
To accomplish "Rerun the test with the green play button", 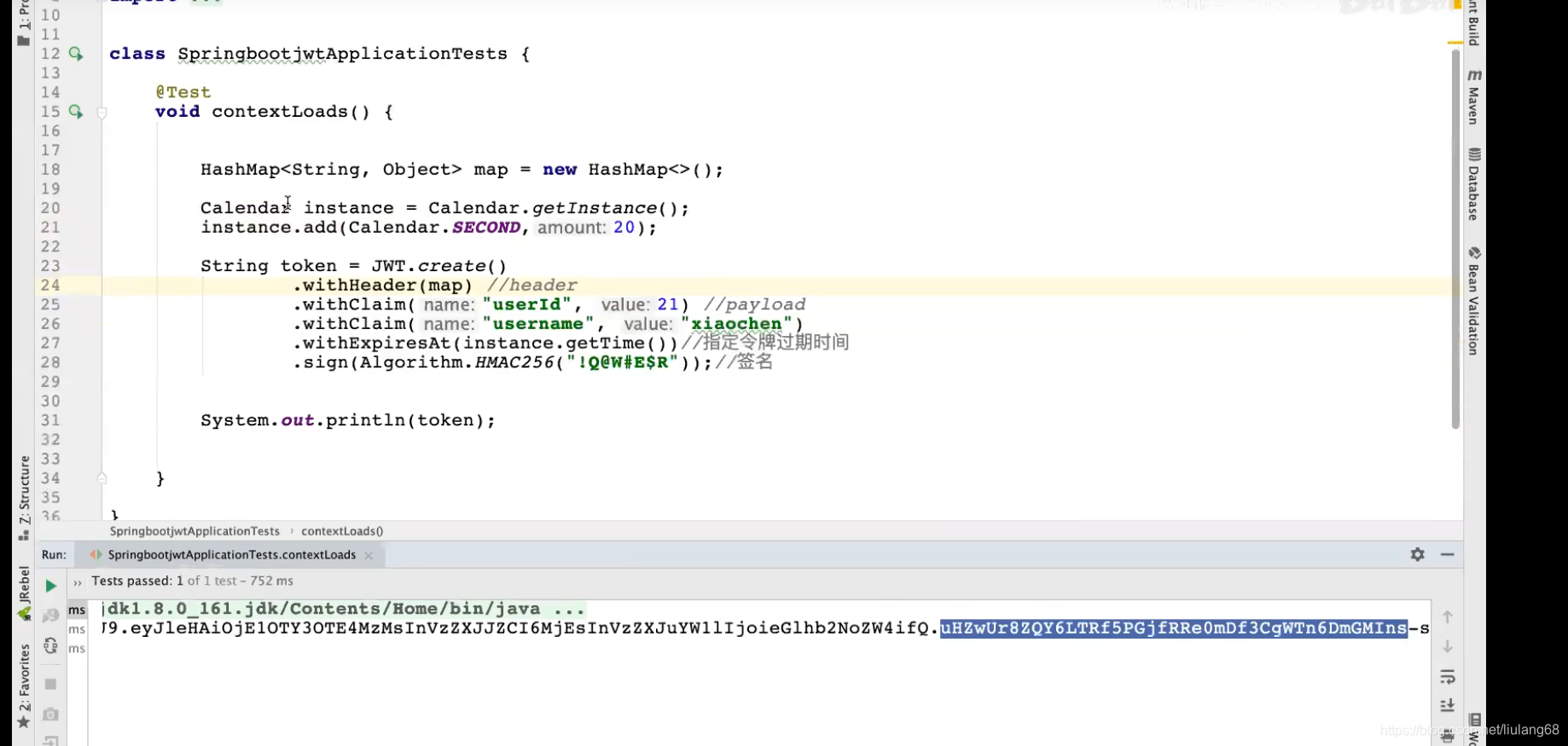I will pos(50,586).
